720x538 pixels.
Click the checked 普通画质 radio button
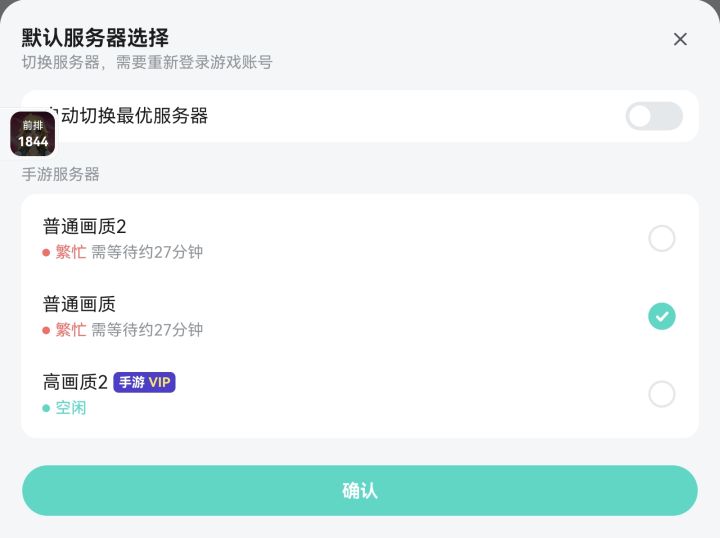pos(662,316)
